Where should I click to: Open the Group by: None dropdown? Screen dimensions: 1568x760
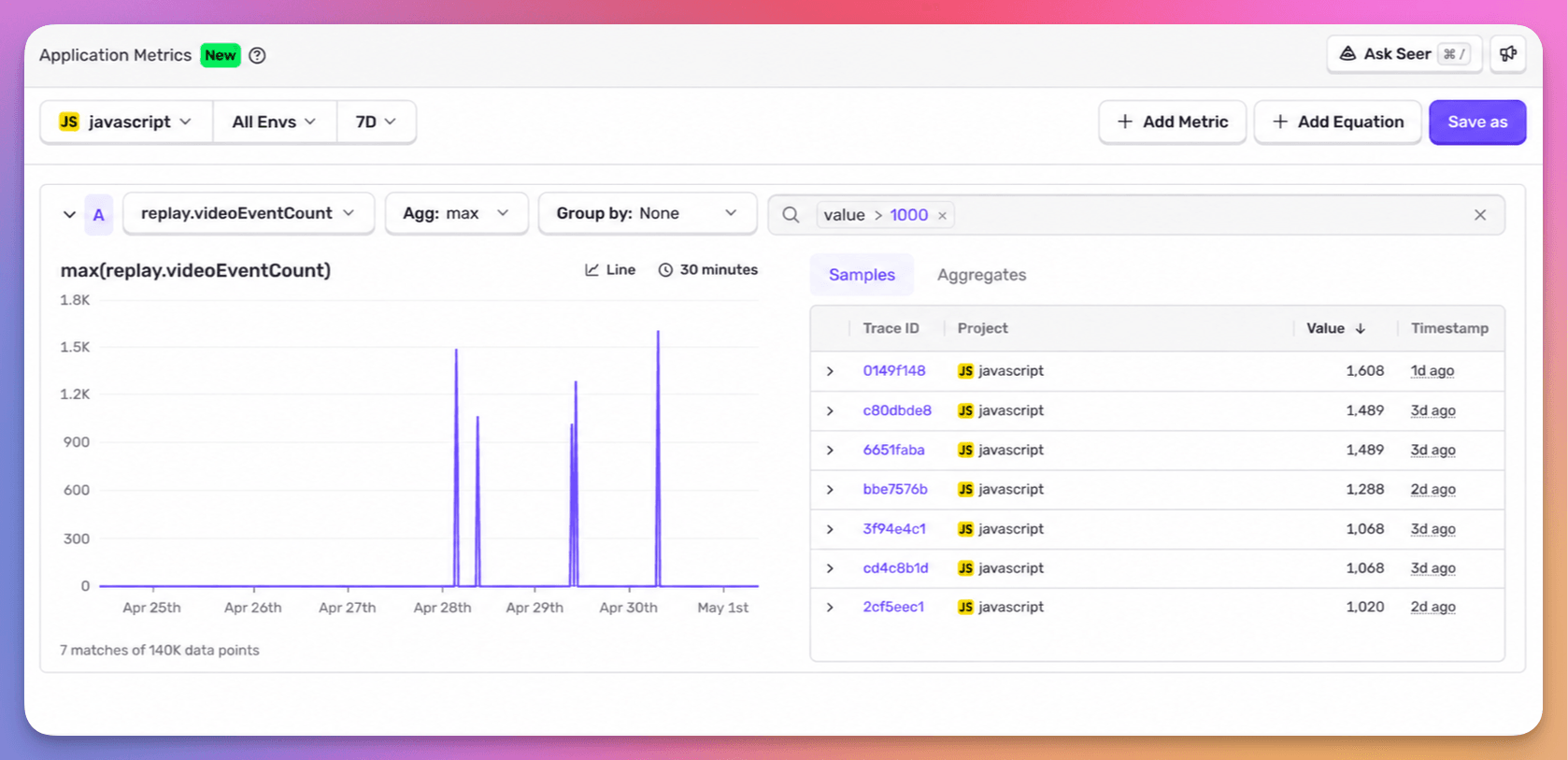[x=647, y=213]
